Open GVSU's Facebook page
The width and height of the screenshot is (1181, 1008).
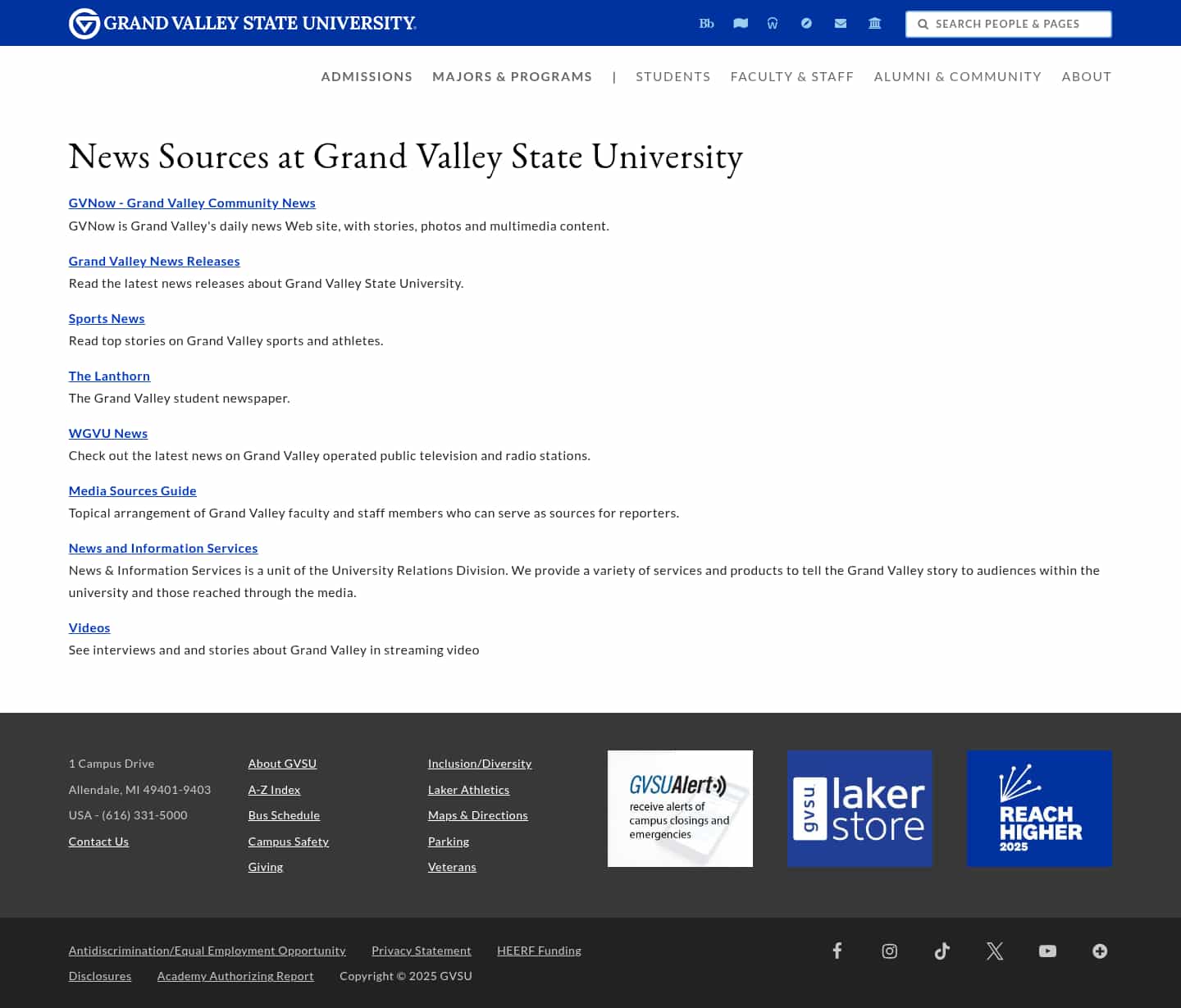pos(837,951)
